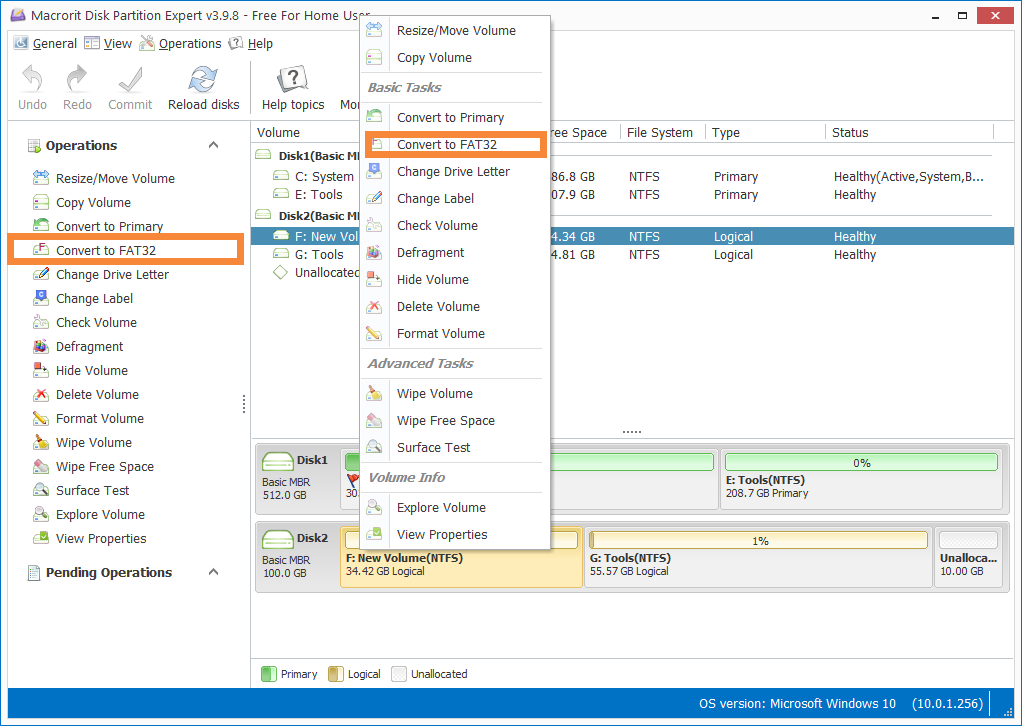The width and height of the screenshot is (1022, 726).
Task: Click the File System column header
Action: click(660, 132)
